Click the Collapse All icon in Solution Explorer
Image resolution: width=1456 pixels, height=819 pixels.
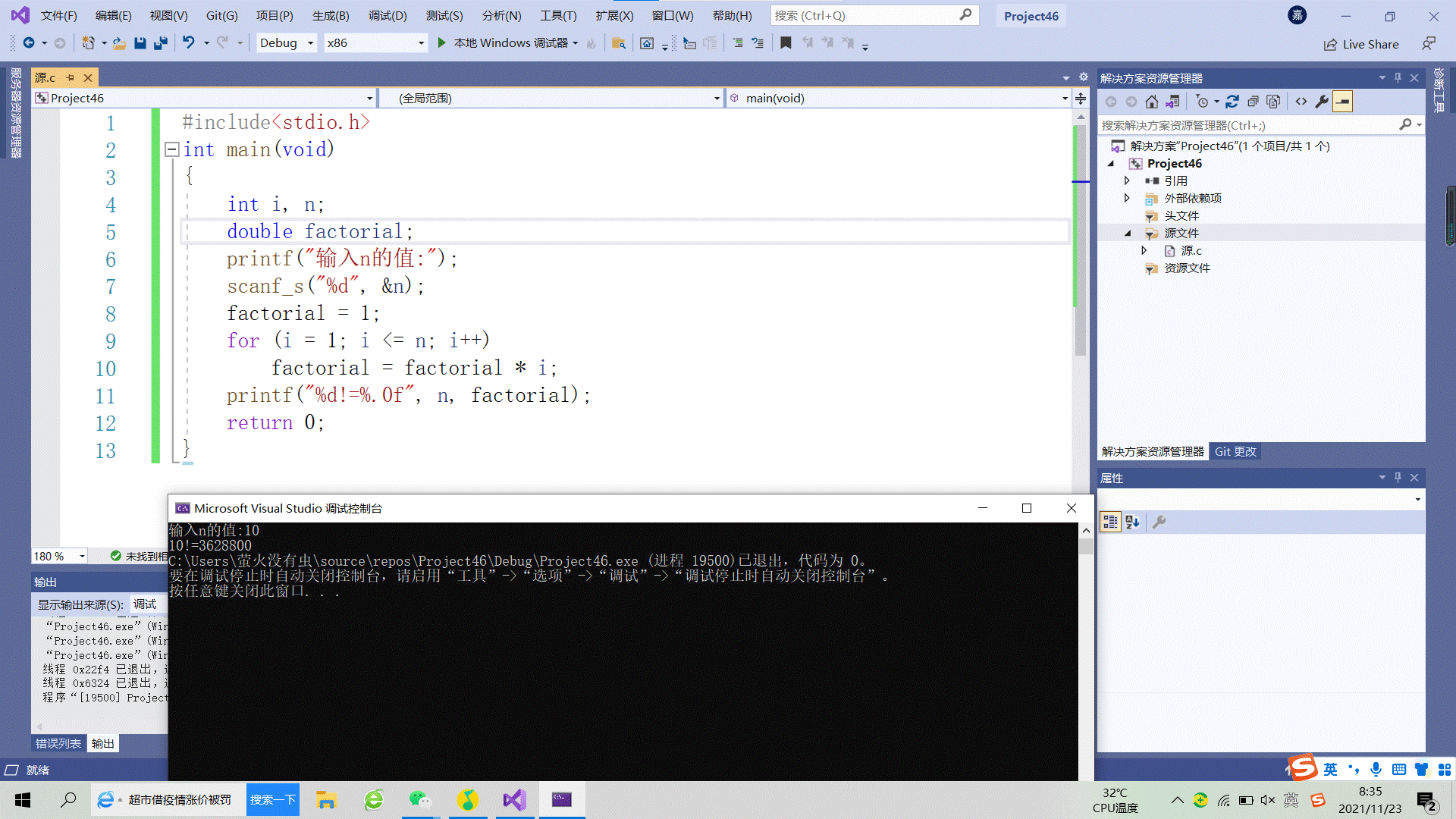(x=1253, y=102)
